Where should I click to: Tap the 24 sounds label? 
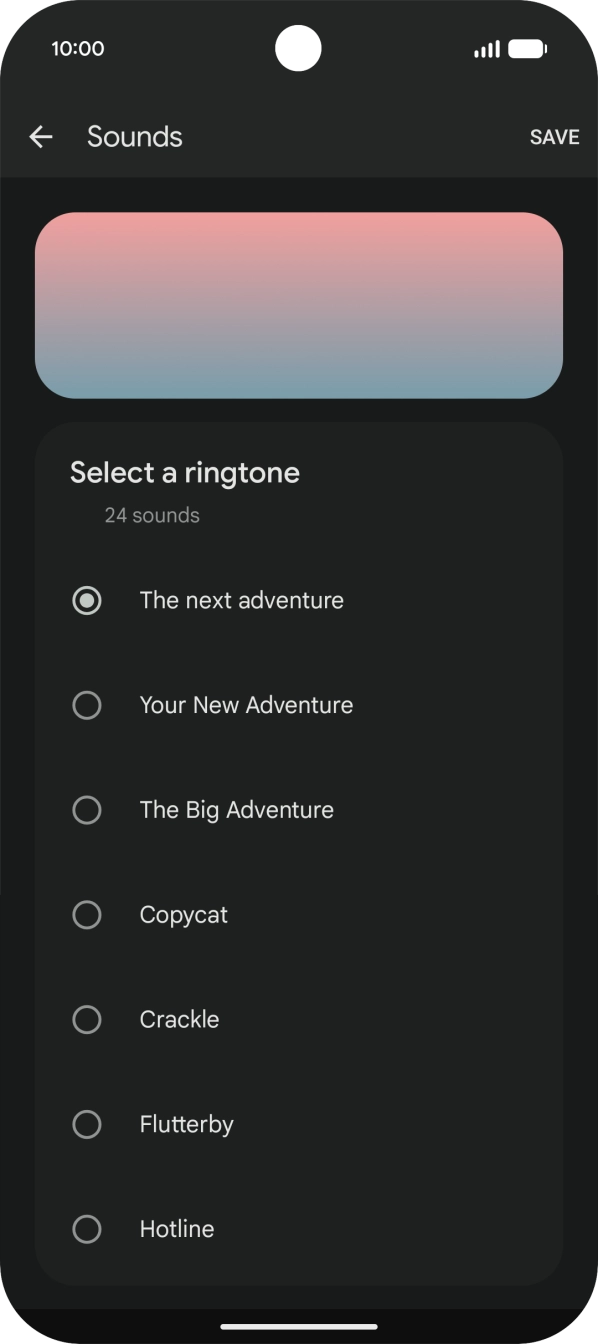click(151, 515)
